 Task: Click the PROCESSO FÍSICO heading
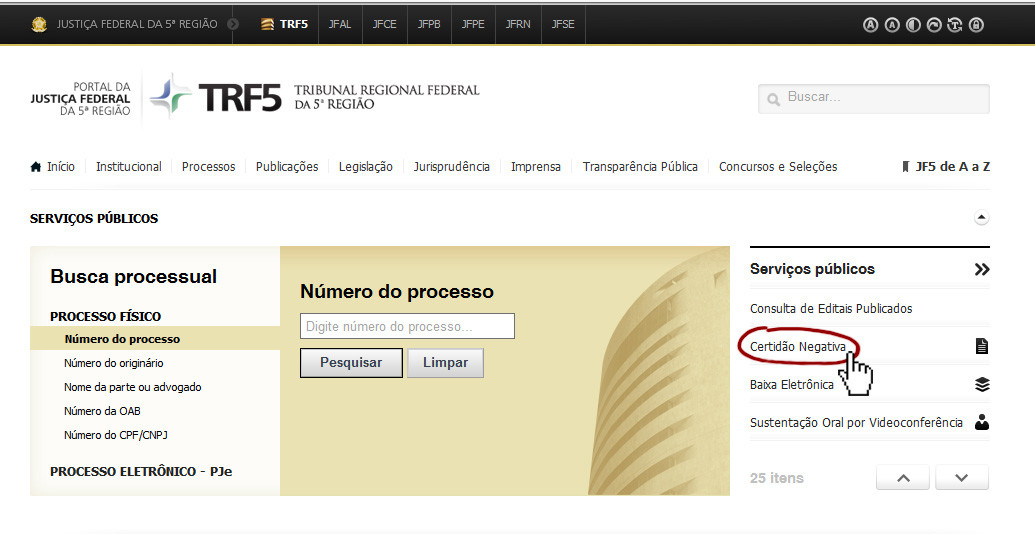106,316
